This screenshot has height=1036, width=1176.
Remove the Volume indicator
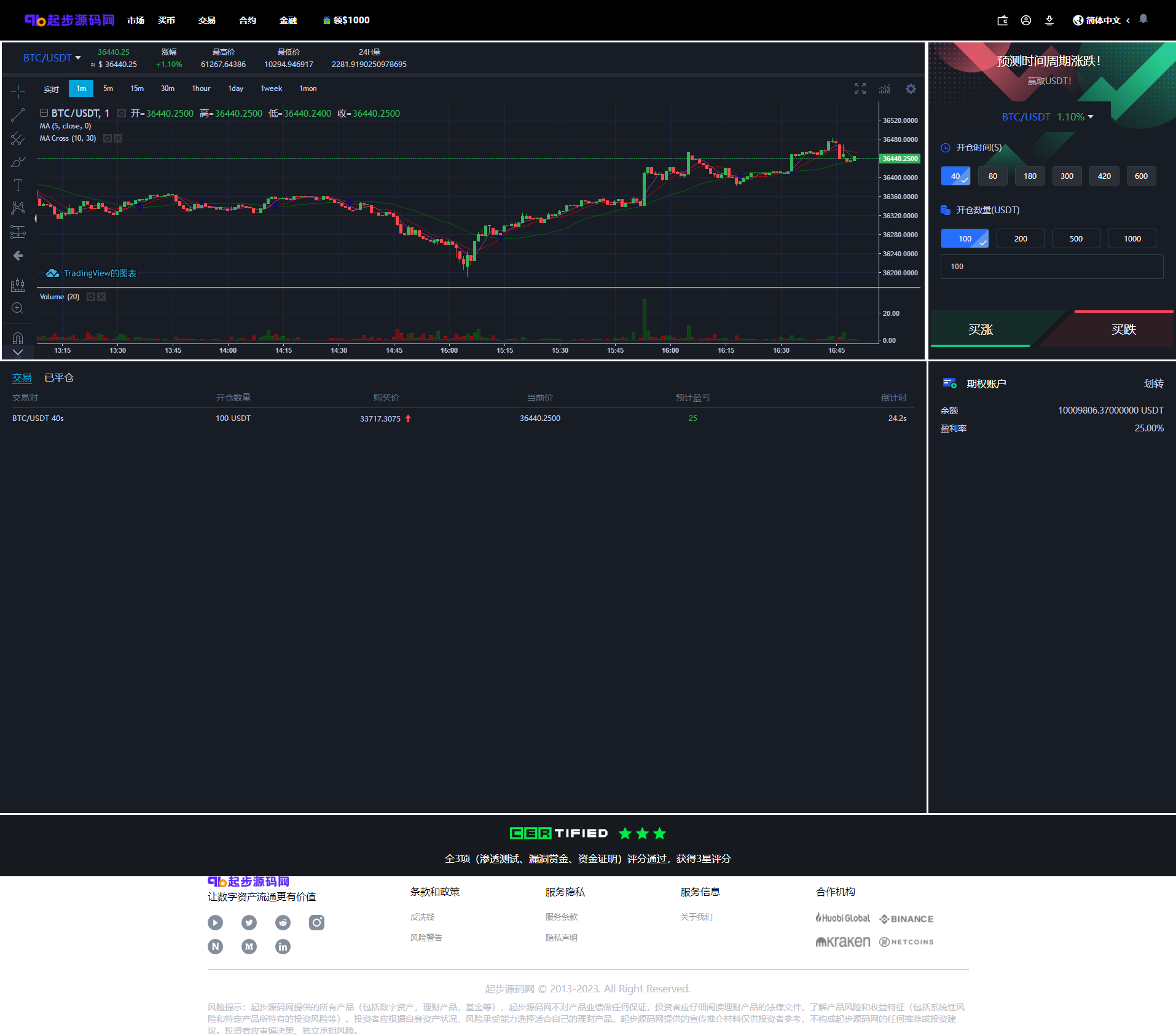pyautogui.click(x=101, y=297)
